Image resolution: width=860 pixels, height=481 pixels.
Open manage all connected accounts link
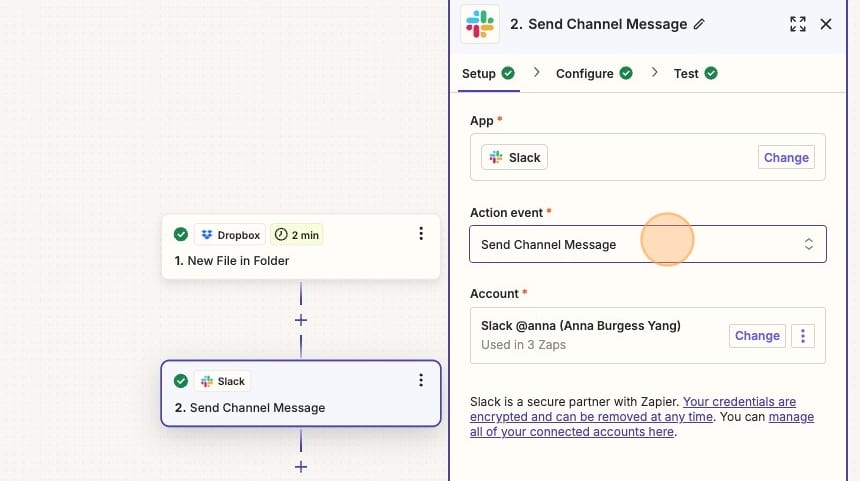(642, 425)
